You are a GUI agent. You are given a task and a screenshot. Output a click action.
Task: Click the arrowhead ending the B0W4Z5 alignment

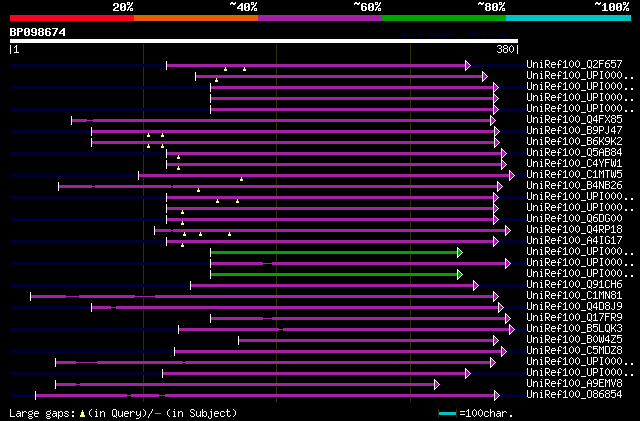(x=496, y=341)
